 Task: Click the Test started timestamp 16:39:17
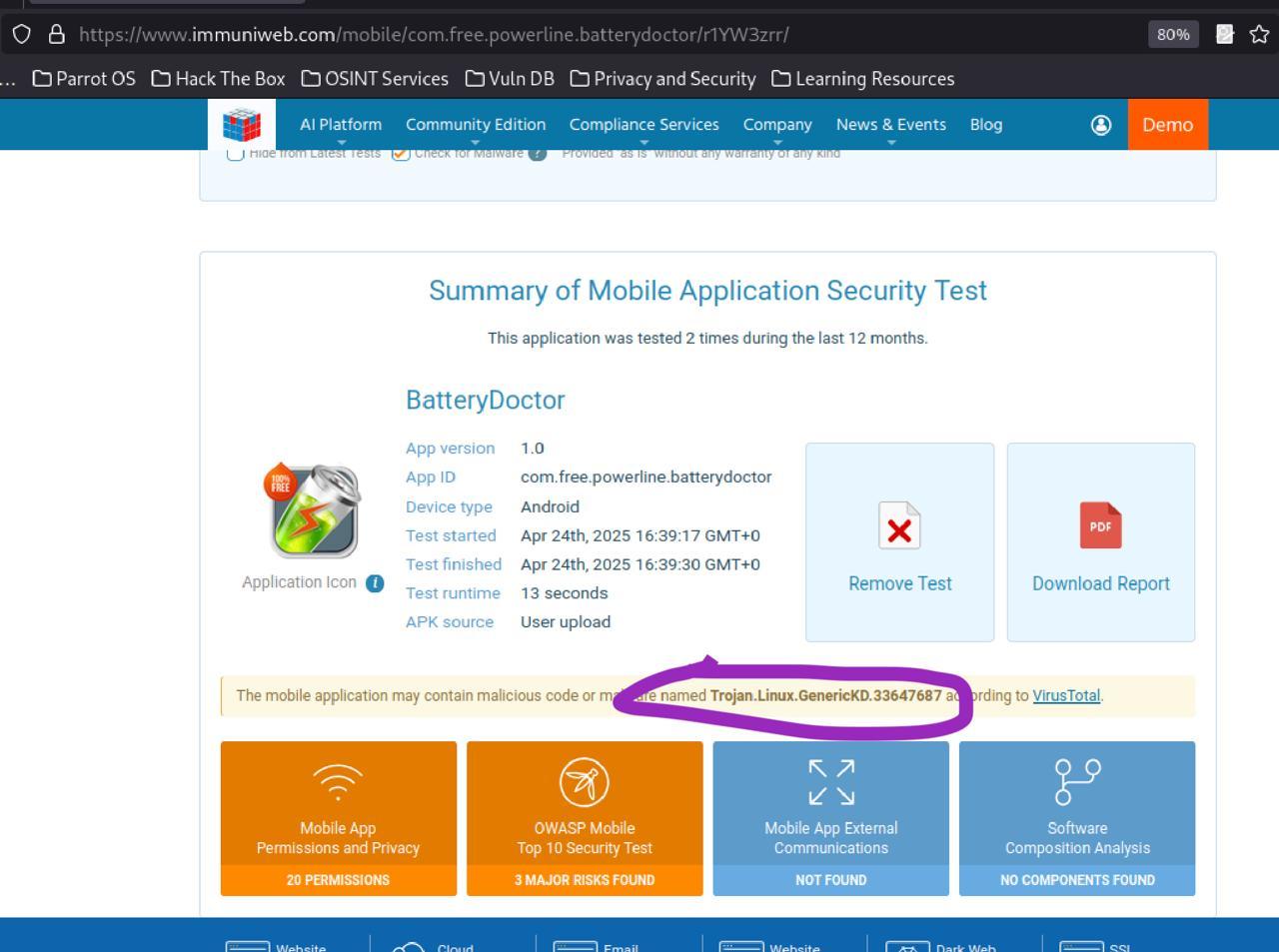click(640, 535)
